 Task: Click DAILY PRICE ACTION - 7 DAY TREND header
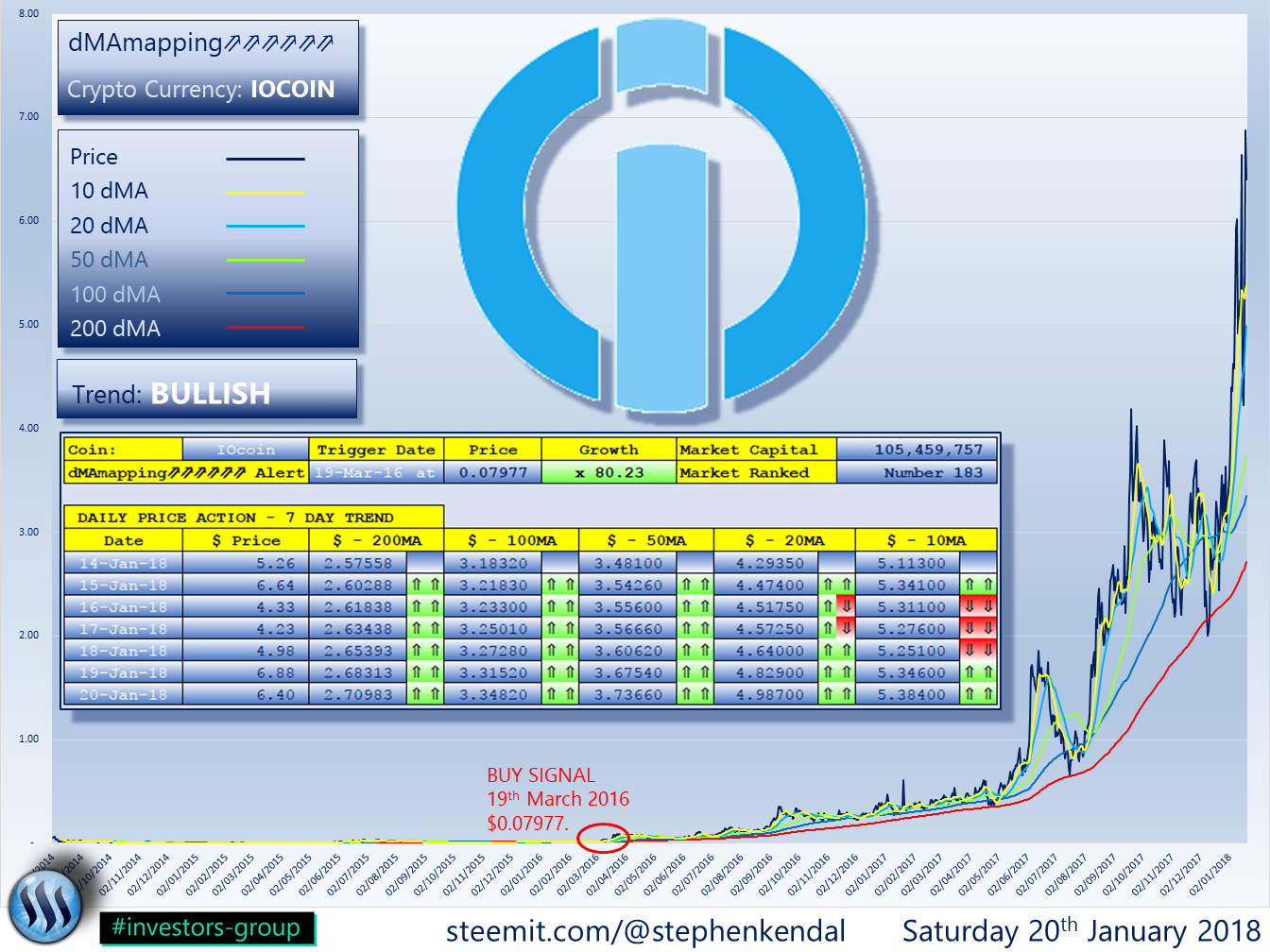coord(253,518)
